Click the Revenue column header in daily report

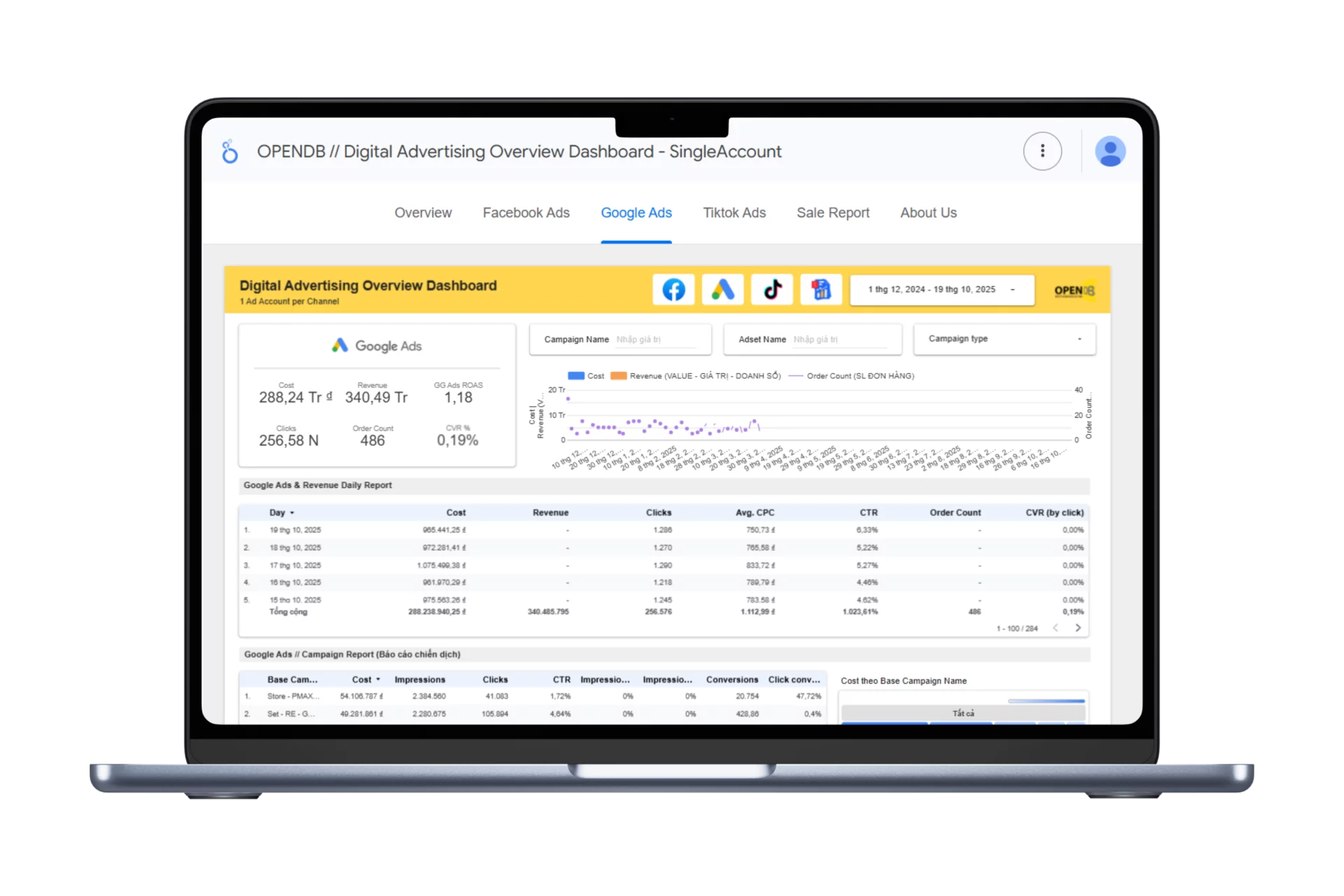pos(550,513)
